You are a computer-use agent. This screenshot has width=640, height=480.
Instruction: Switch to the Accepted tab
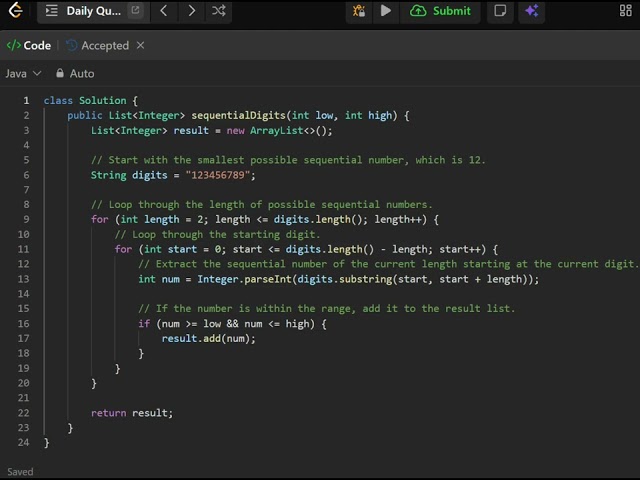[98, 45]
